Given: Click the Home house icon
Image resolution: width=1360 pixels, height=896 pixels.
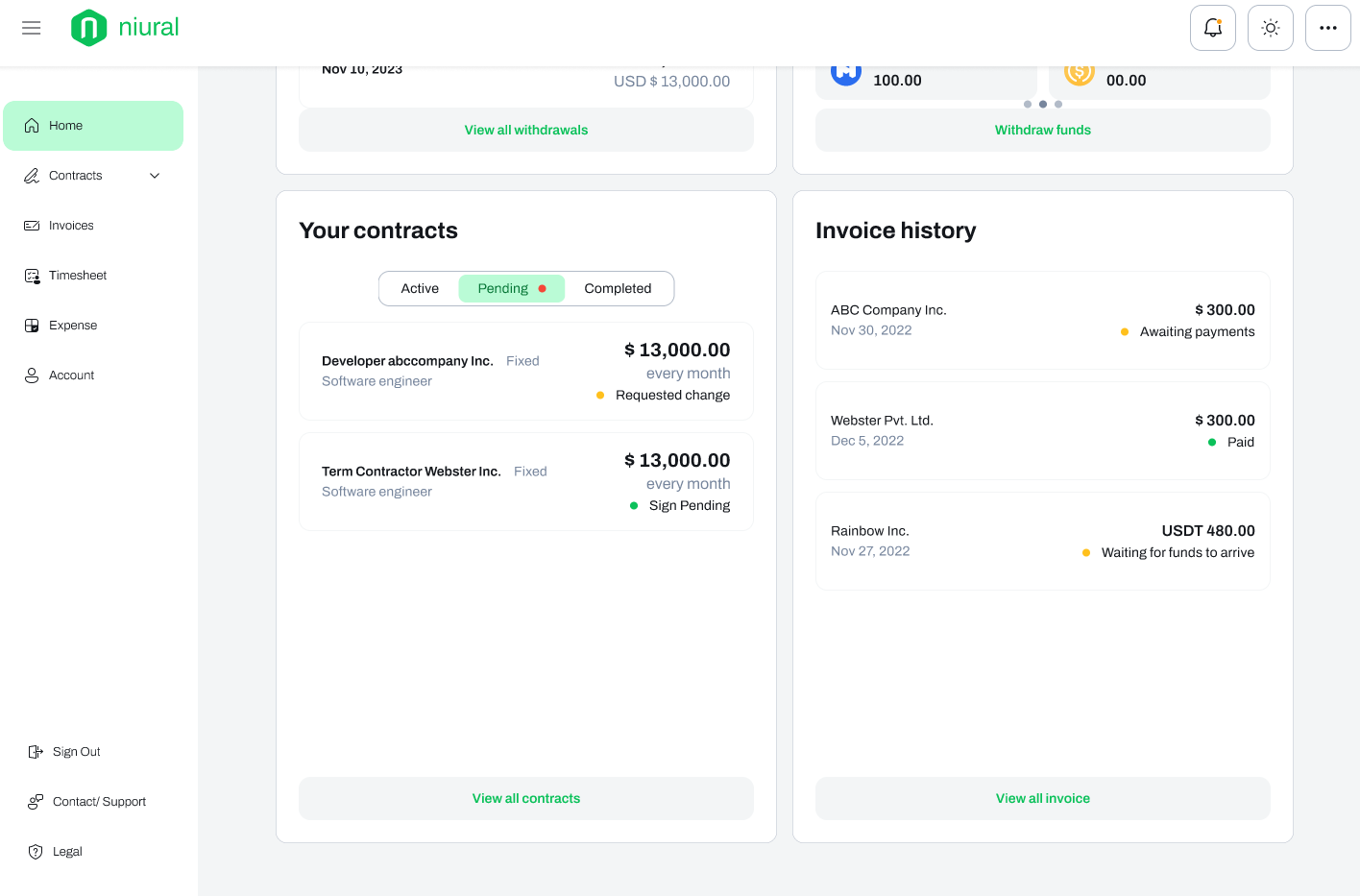Looking at the screenshot, I should click(32, 126).
